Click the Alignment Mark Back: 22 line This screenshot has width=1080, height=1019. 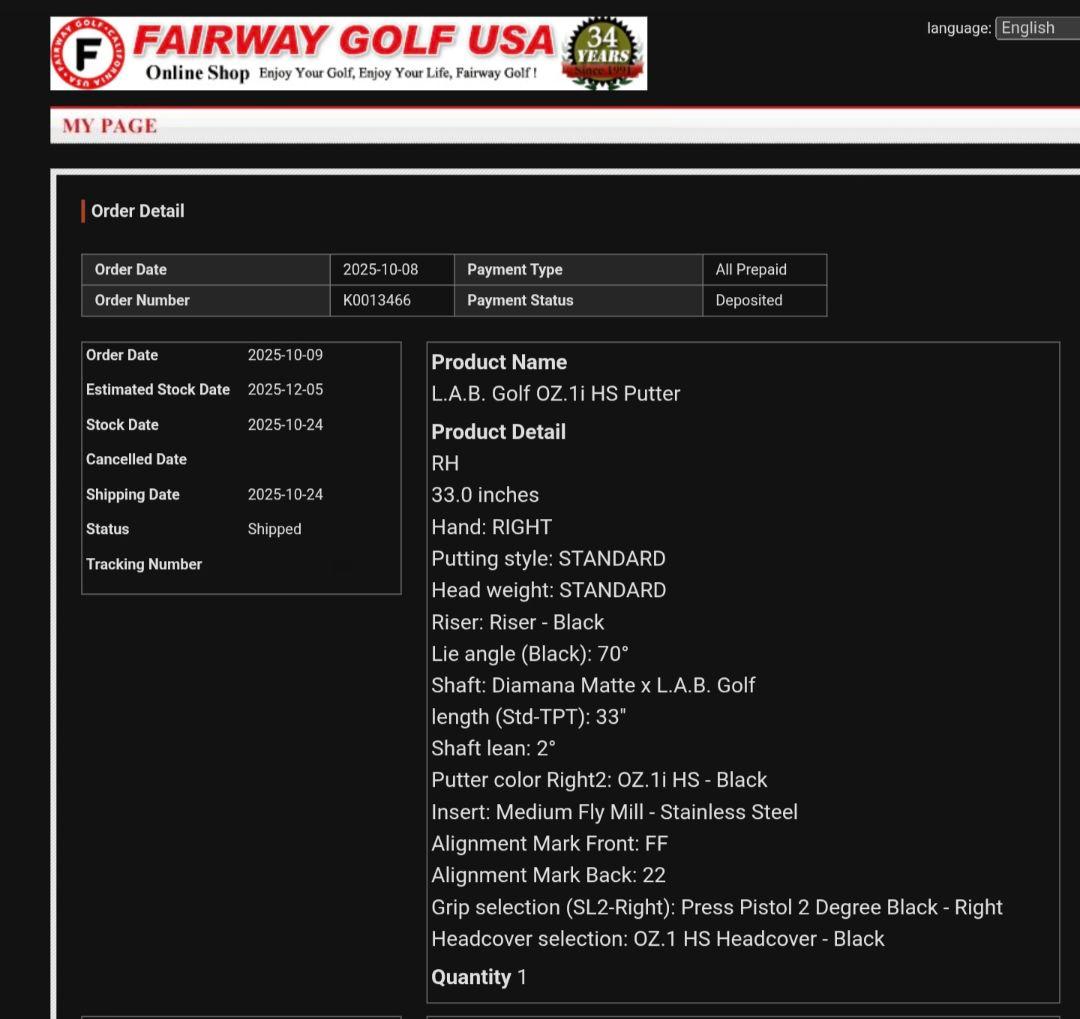[x=548, y=876]
